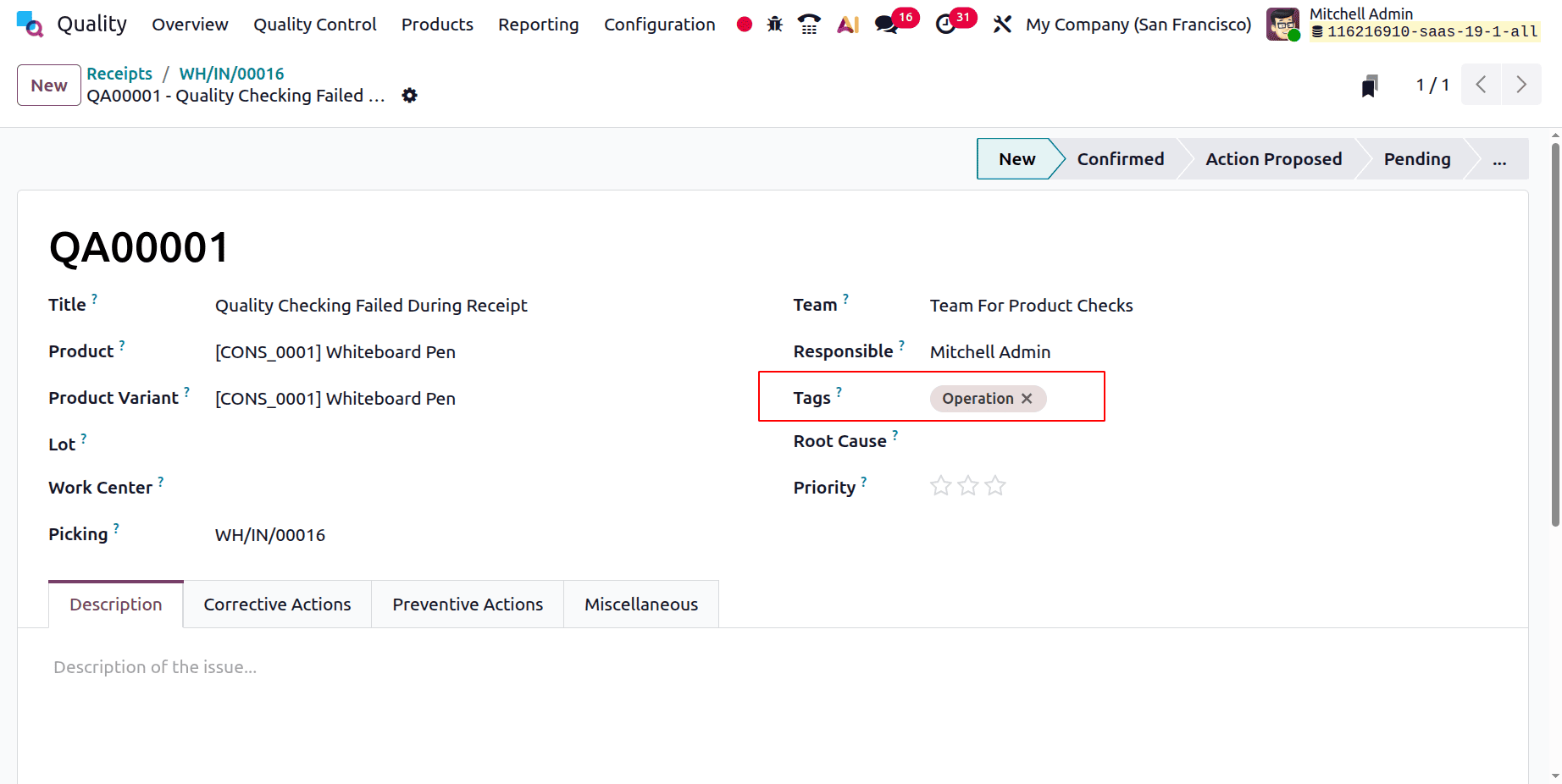Set status to Pending
This screenshot has height=784, width=1562.
pyautogui.click(x=1416, y=159)
